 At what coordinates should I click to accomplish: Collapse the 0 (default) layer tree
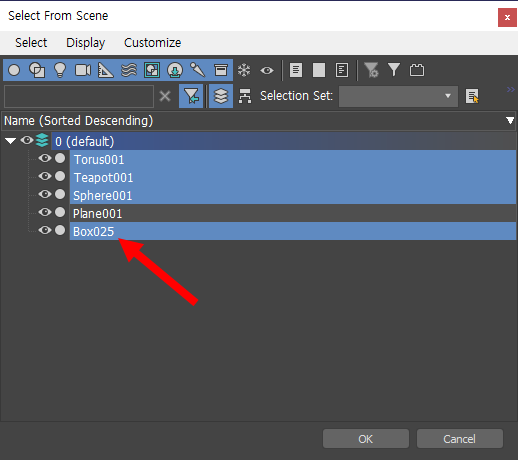point(11,141)
